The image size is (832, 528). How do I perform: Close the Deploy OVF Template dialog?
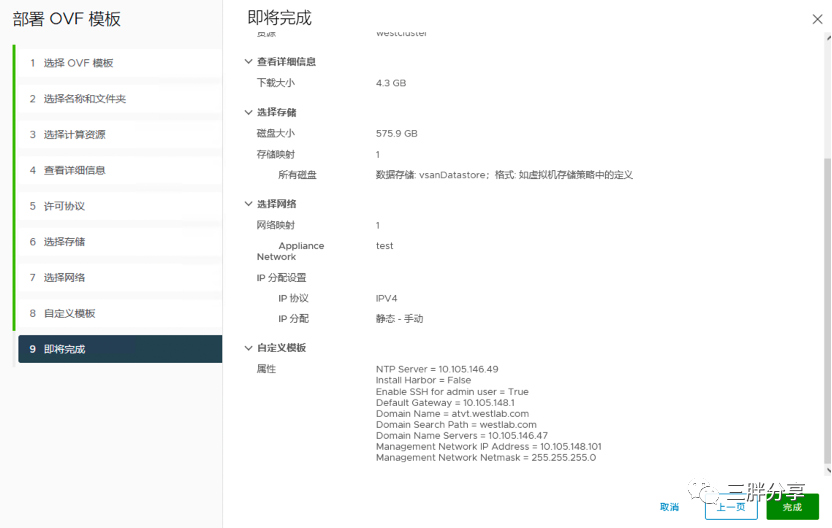817,20
